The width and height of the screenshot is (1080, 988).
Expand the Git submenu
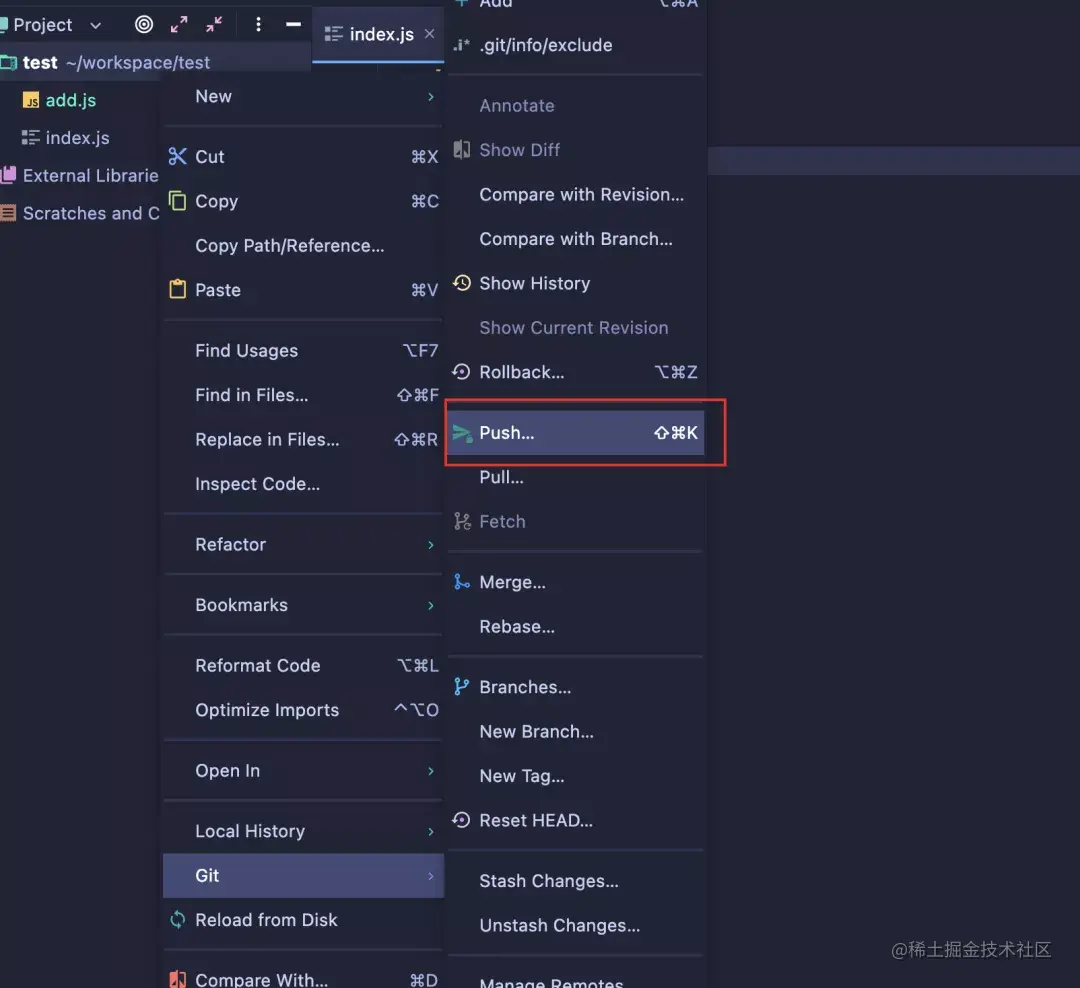tap(303, 876)
